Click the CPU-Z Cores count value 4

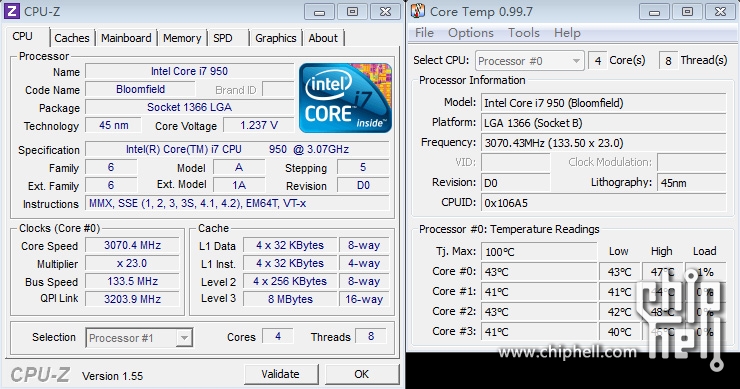point(278,336)
